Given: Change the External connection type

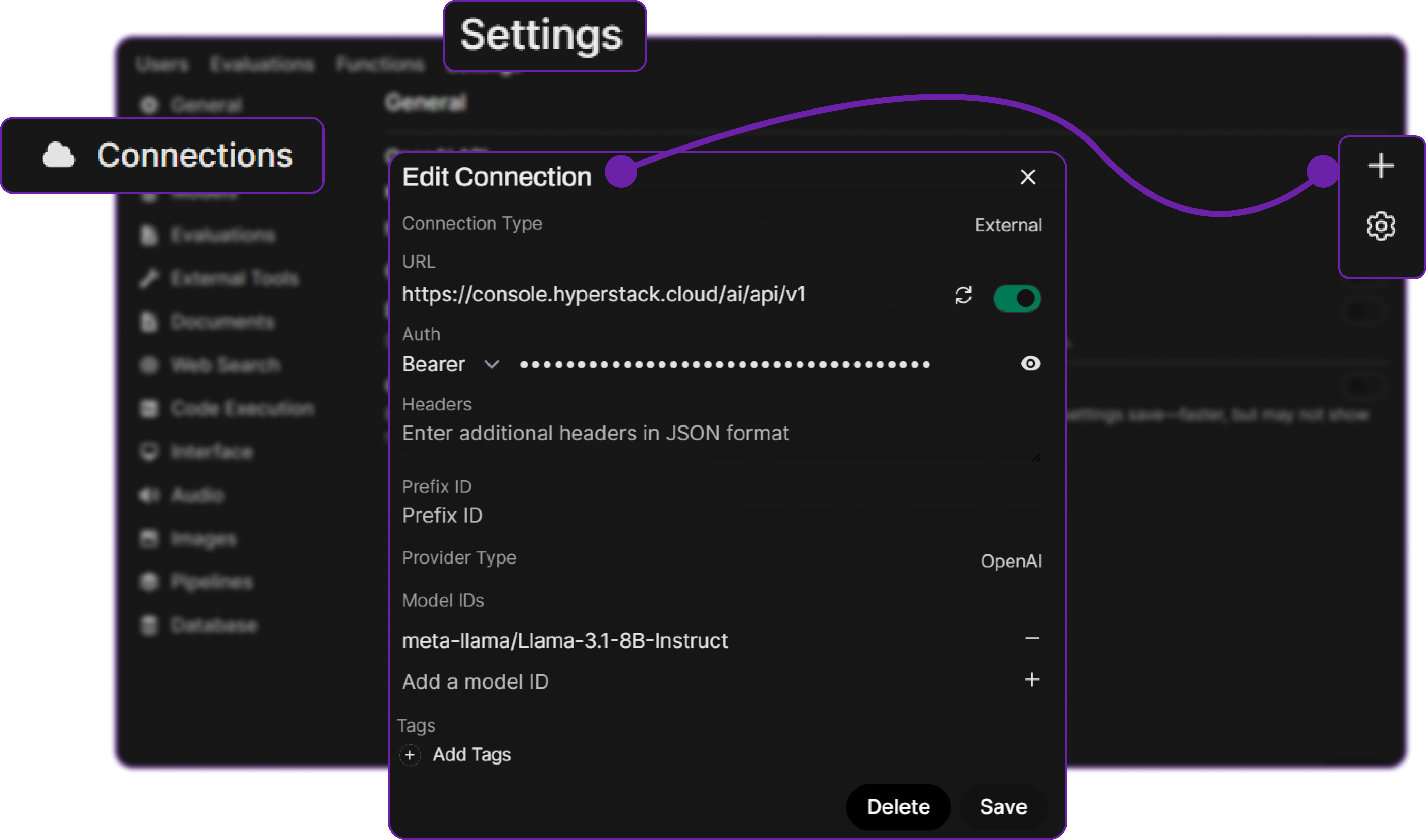Looking at the screenshot, I should [1008, 225].
